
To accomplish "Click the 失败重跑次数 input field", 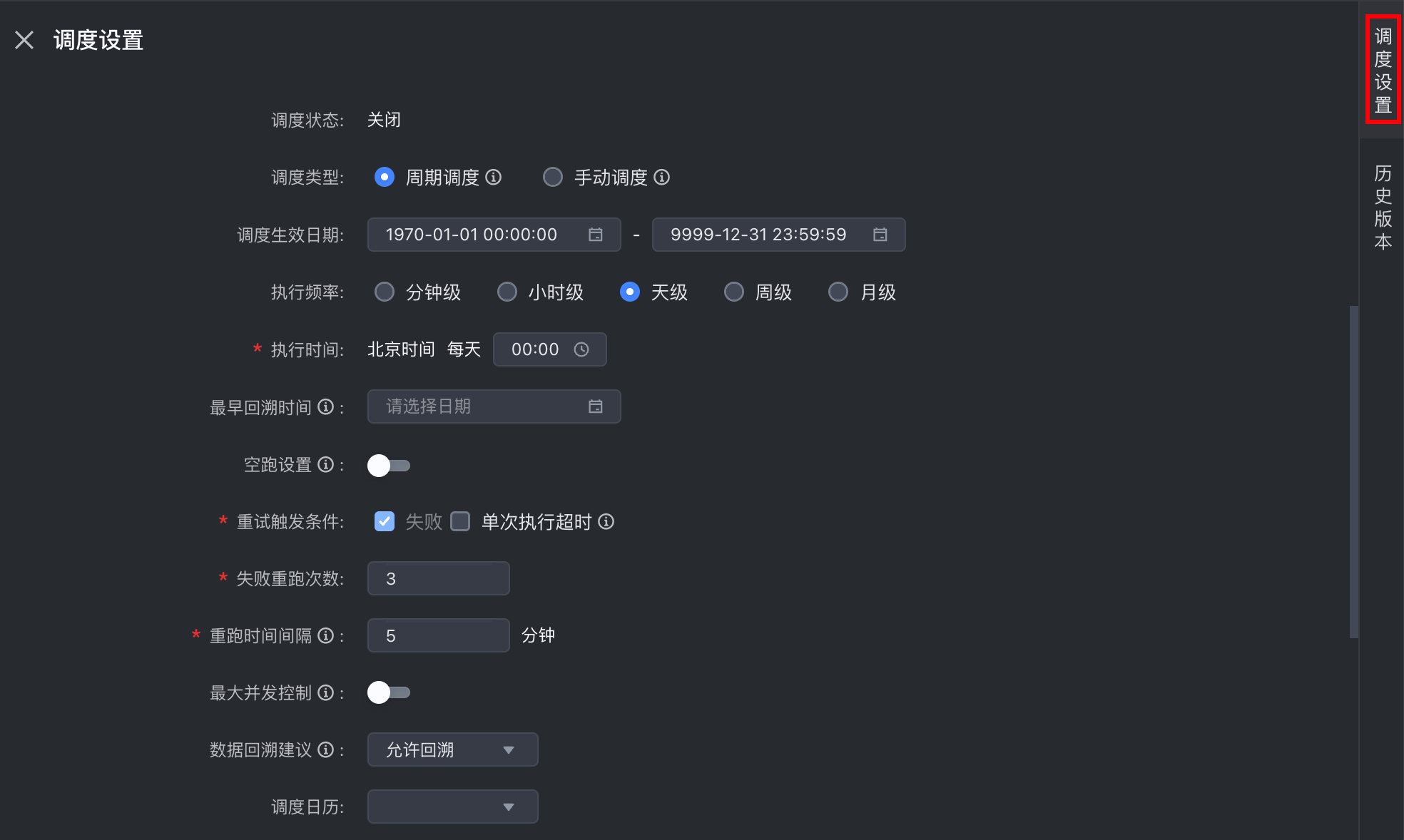I will [x=438, y=578].
